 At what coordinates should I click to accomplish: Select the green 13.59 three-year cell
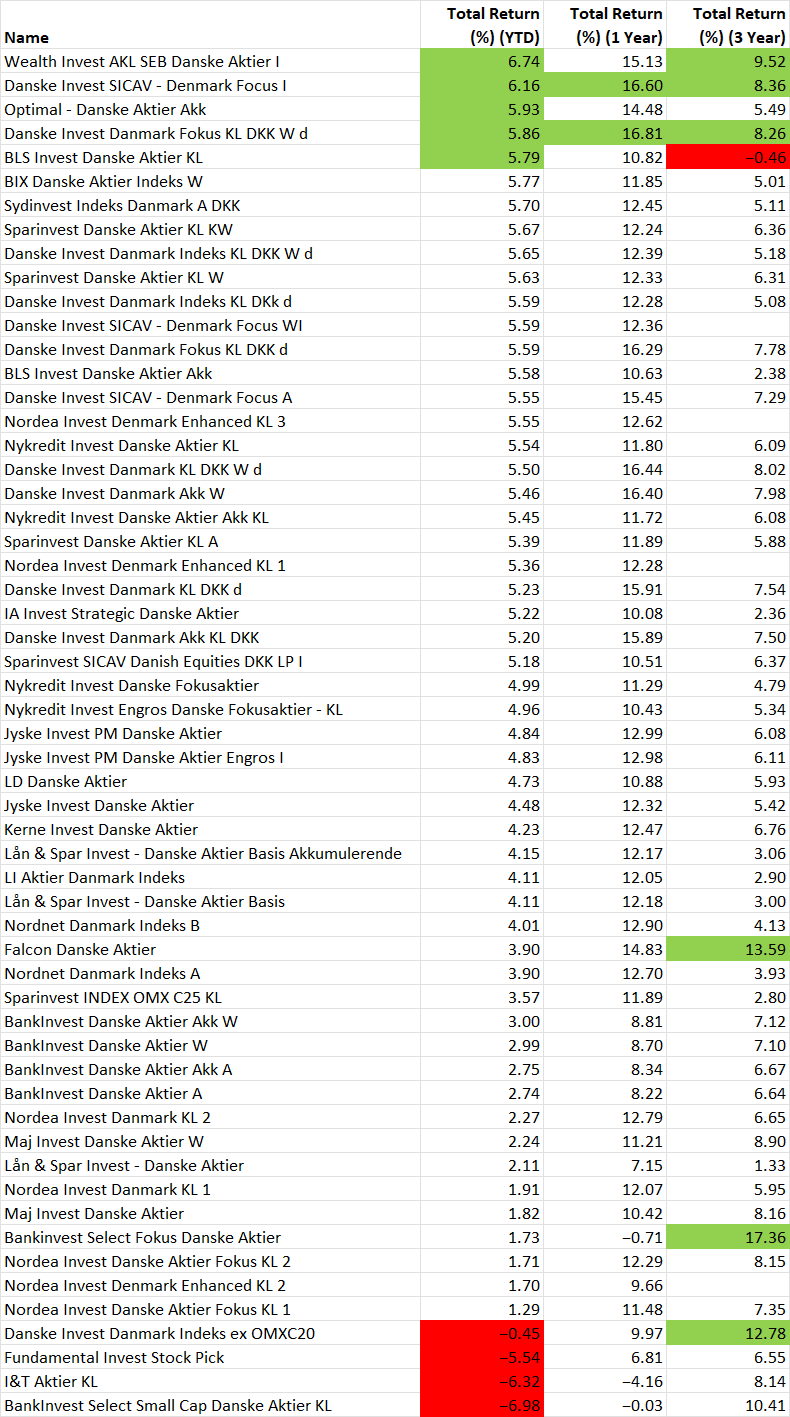coord(728,949)
